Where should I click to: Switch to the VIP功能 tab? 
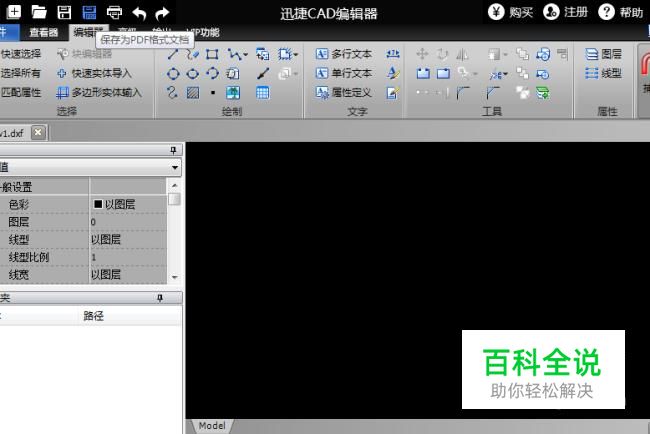coord(203,33)
